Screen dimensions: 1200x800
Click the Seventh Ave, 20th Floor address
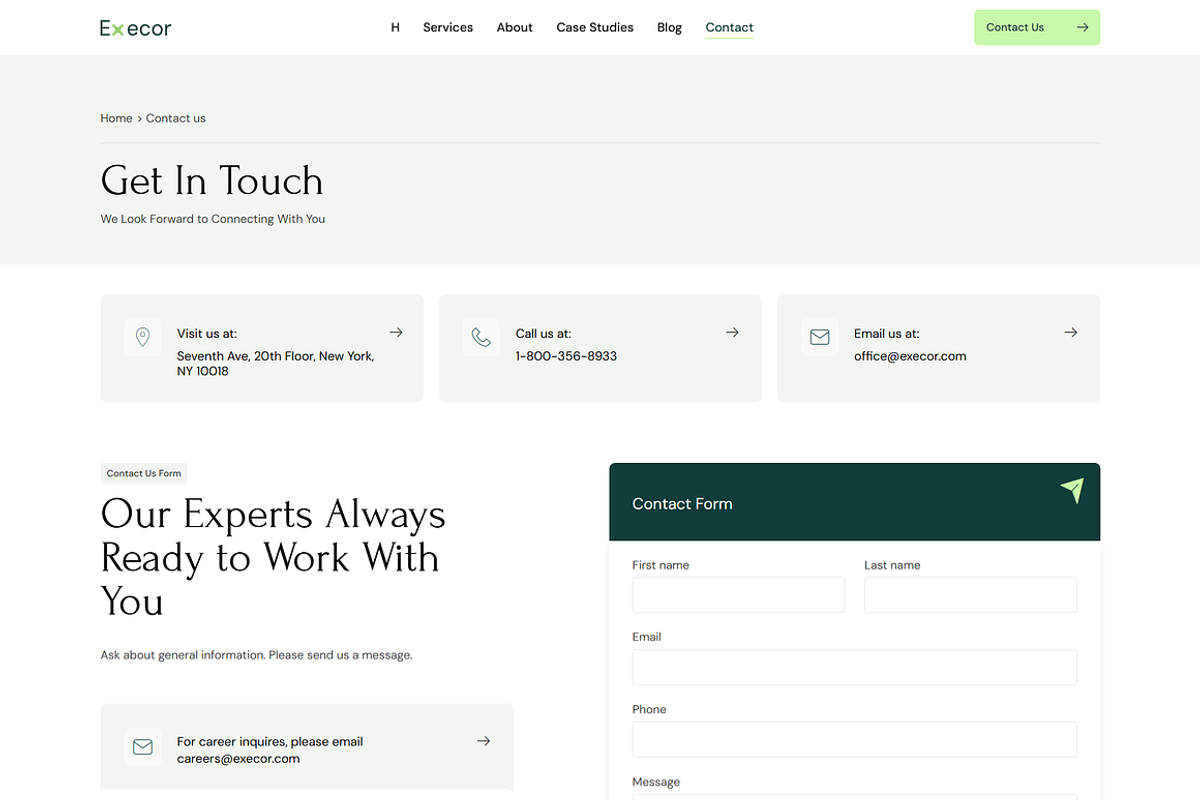[276, 364]
